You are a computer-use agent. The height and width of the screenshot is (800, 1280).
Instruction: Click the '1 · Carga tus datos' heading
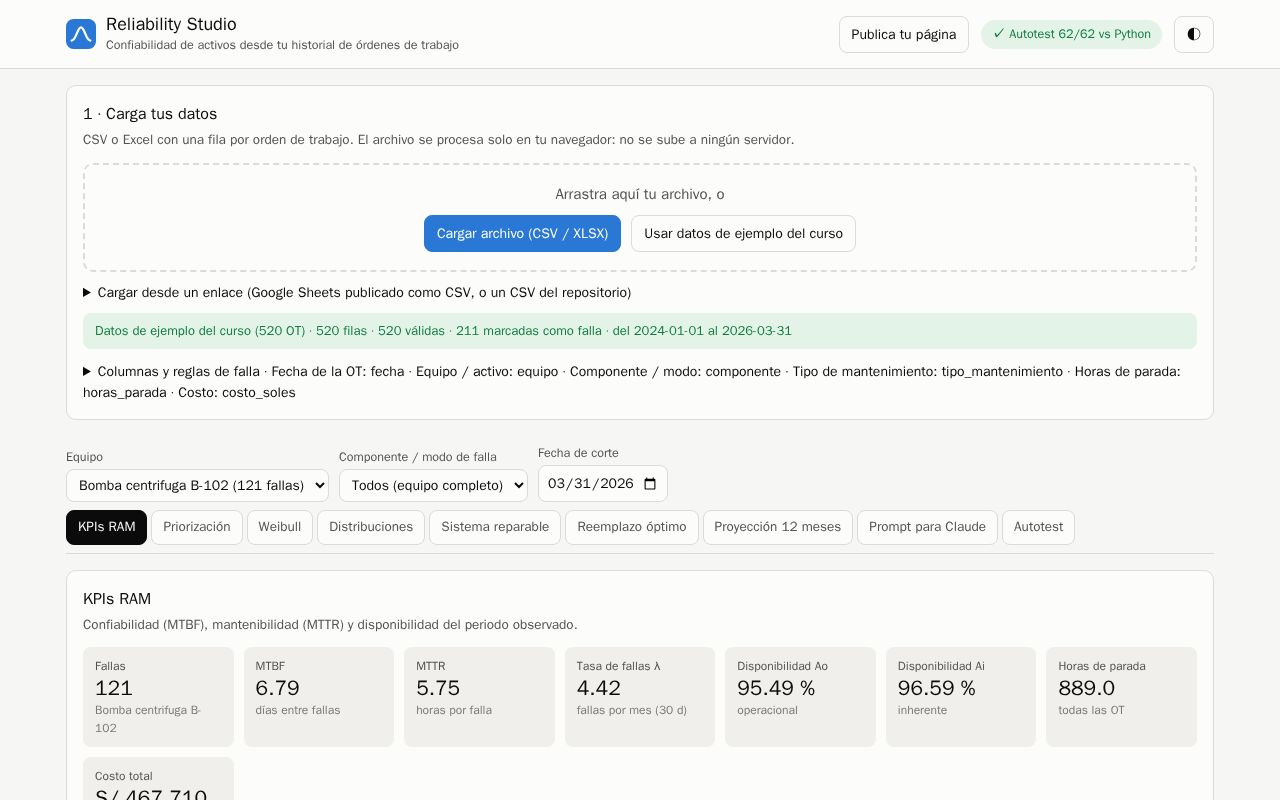150,114
